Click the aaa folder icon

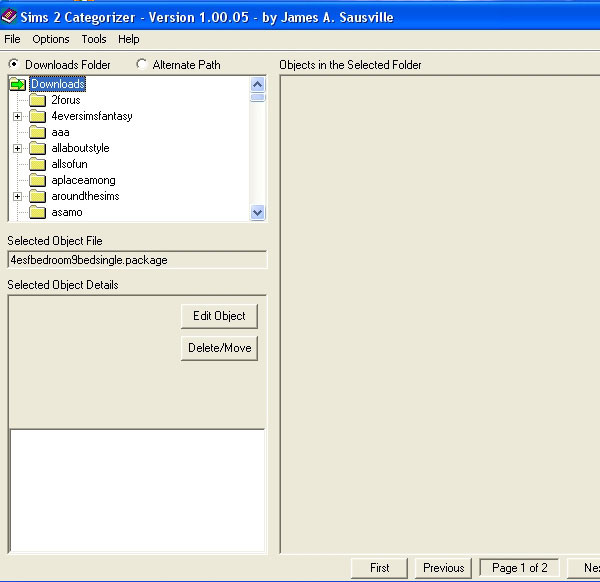point(38,132)
